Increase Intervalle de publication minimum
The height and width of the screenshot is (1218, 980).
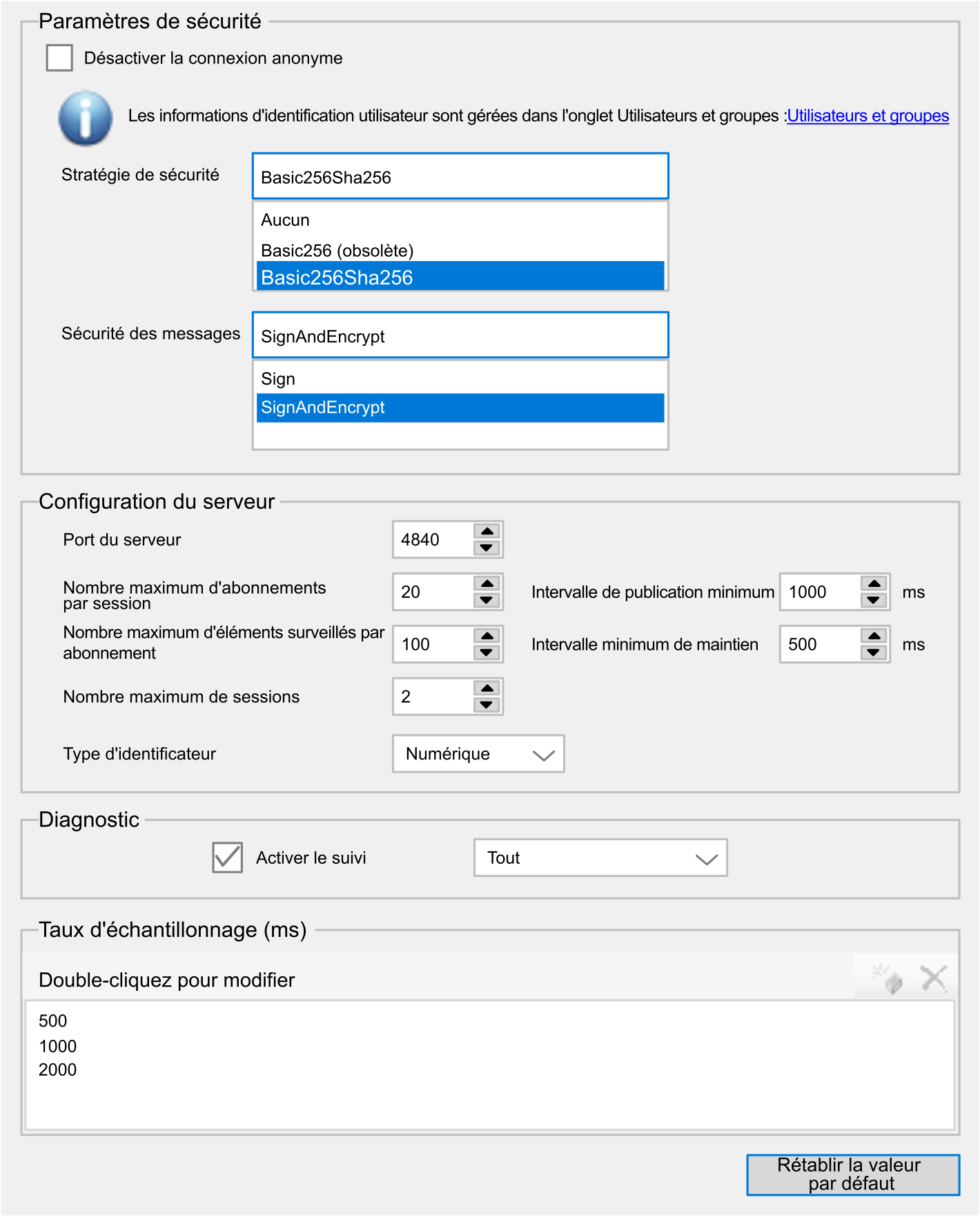point(874,583)
